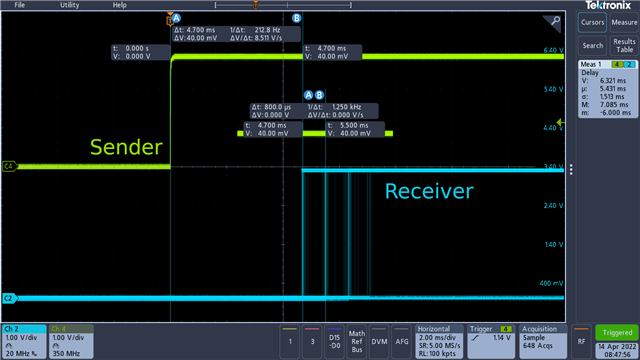This screenshot has height=360, width=640.
Task: Click cursor B marker on the top trace
Action: [297, 18]
